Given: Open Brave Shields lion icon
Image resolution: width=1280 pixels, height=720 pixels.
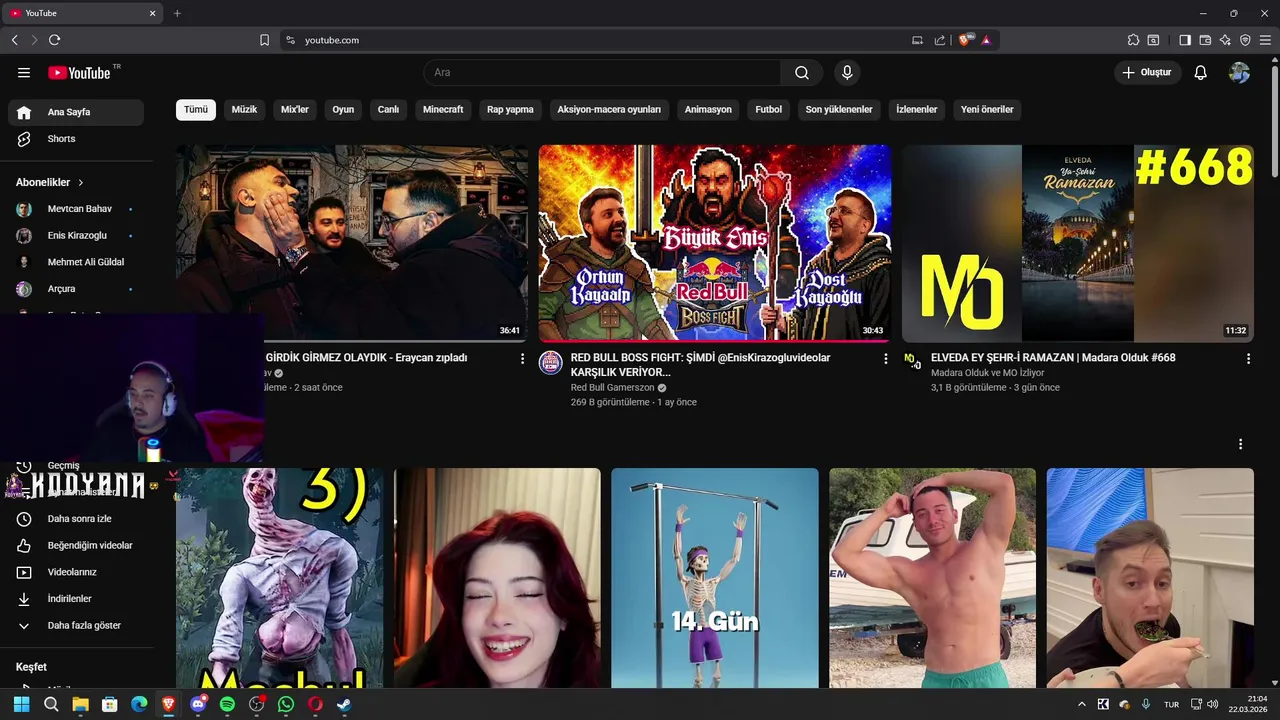Looking at the screenshot, I should [x=964, y=40].
